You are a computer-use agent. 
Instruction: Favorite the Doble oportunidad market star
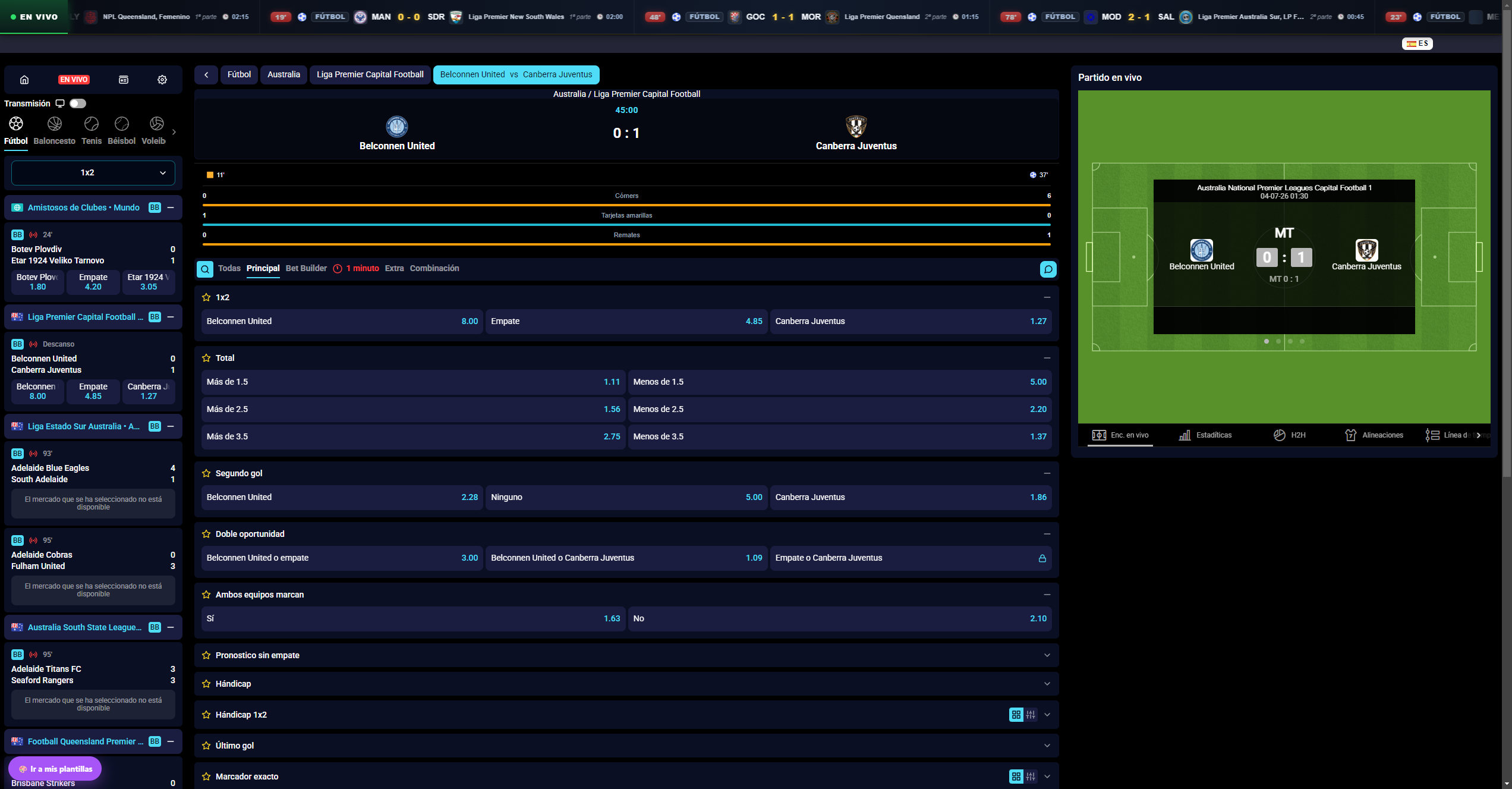click(206, 534)
